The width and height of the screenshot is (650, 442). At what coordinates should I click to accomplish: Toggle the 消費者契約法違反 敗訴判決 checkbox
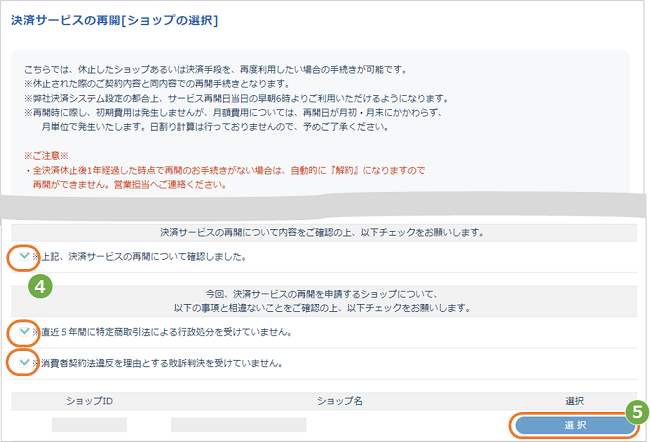pyautogui.click(x=24, y=363)
